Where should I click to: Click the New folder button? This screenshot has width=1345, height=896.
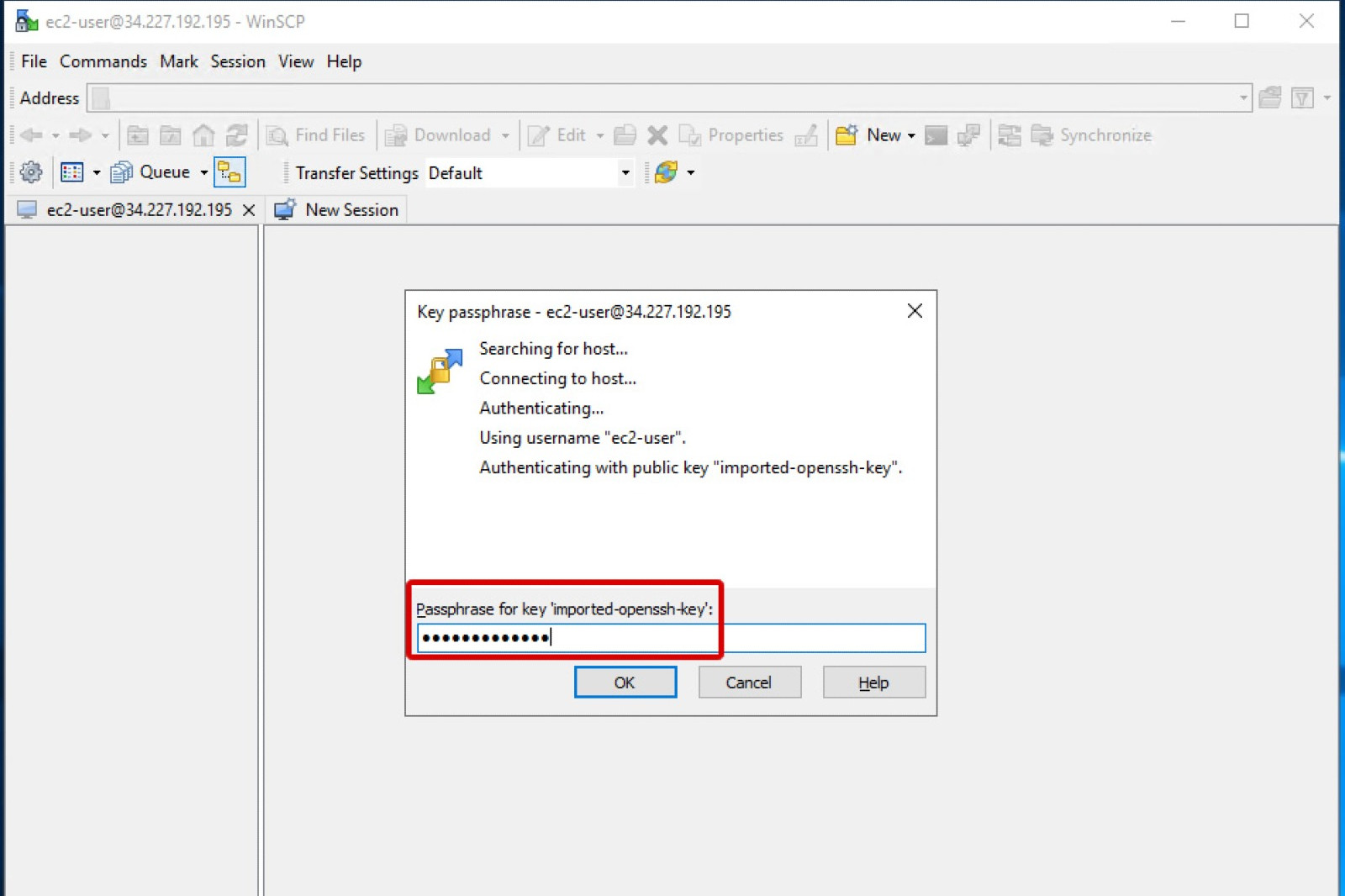pyautogui.click(x=868, y=135)
